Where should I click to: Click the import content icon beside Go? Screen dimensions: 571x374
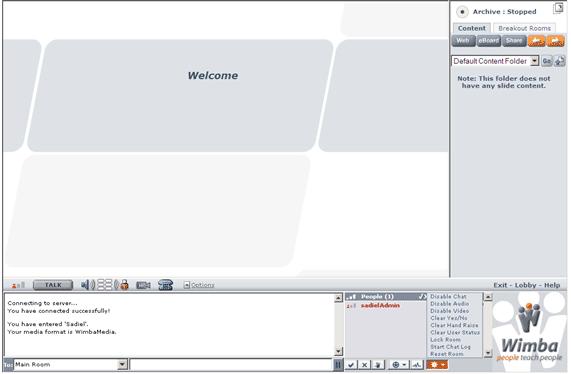point(559,61)
